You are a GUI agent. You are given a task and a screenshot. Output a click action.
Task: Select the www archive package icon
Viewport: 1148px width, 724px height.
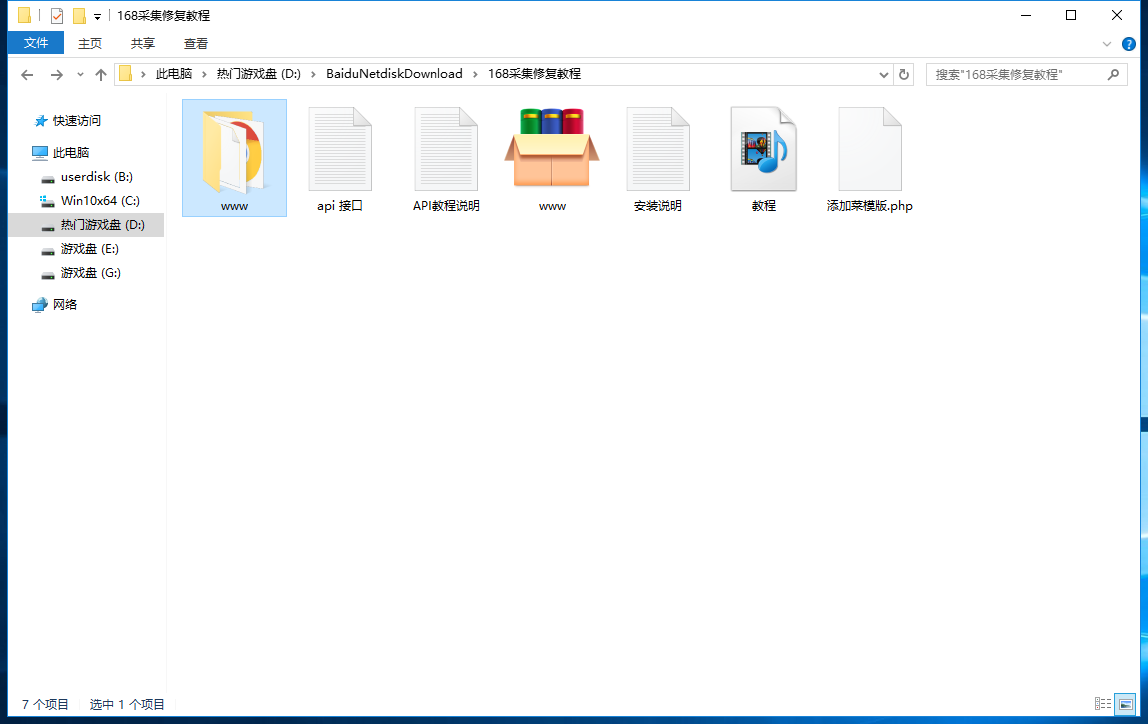pyautogui.click(x=552, y=150)
